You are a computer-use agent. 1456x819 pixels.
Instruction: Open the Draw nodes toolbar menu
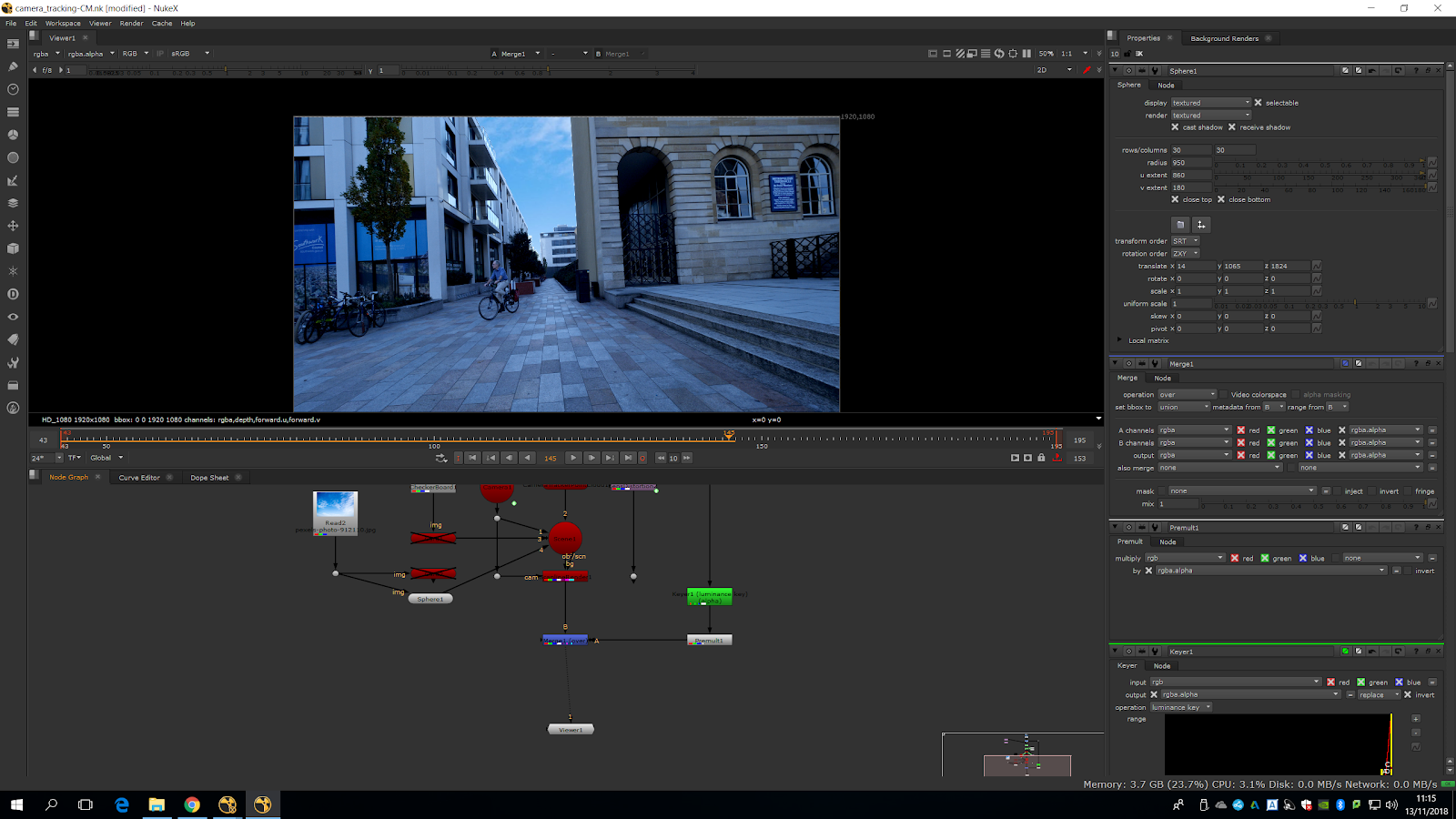pyautogui.click(x=13, y=66)
